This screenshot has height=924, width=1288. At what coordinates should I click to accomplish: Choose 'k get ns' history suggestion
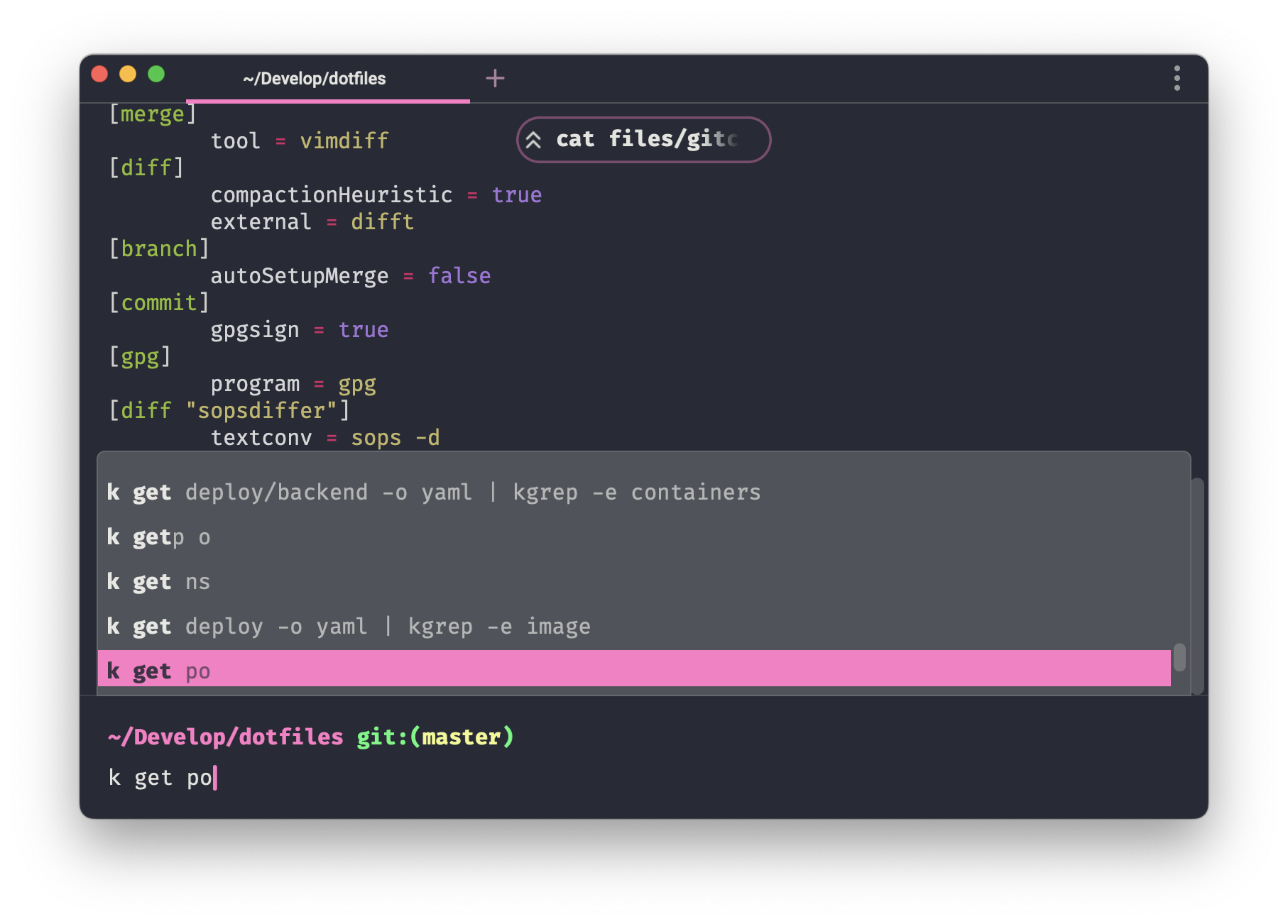tap(634, 582)
